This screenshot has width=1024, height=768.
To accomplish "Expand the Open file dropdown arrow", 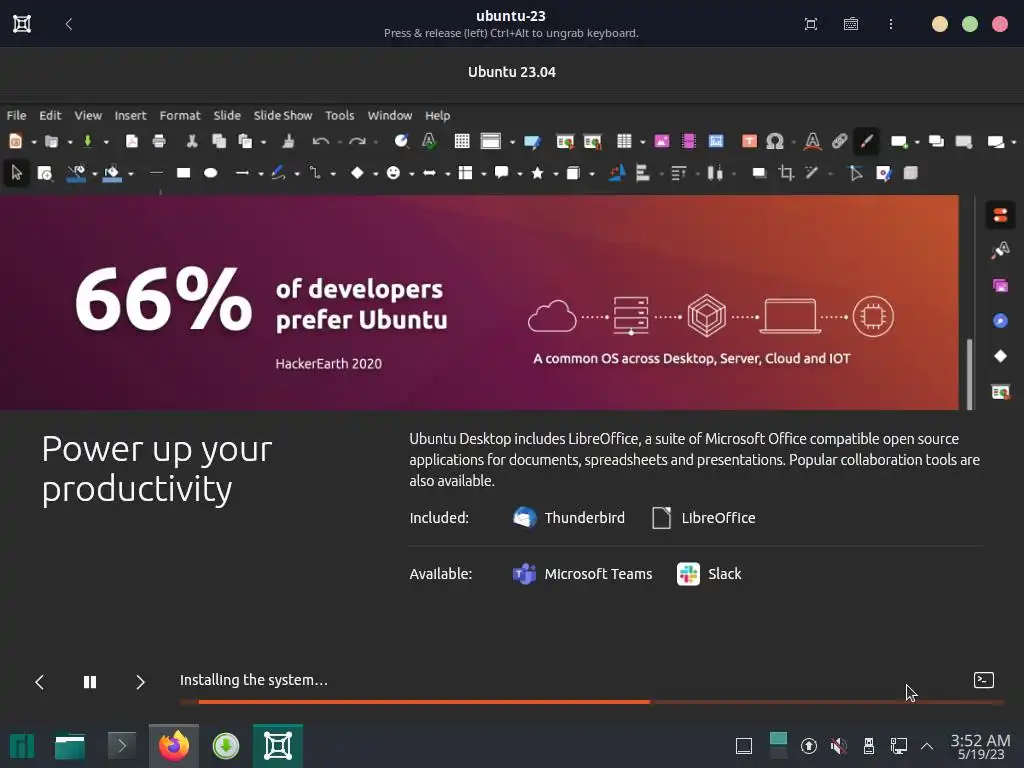I will 69,142.
